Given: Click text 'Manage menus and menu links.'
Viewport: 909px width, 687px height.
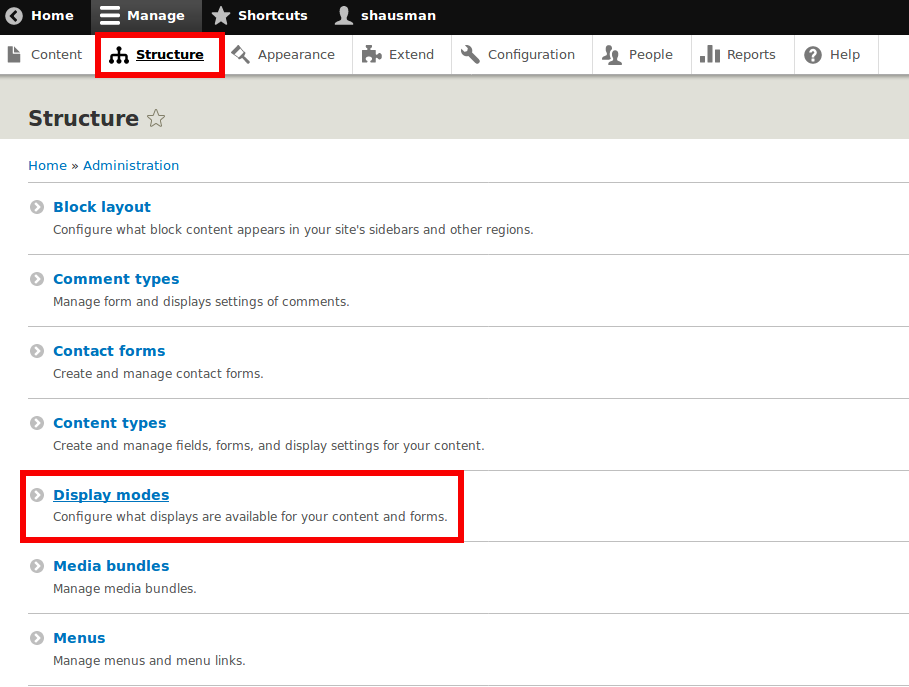Looking at the screenshot, I should 149,660.
